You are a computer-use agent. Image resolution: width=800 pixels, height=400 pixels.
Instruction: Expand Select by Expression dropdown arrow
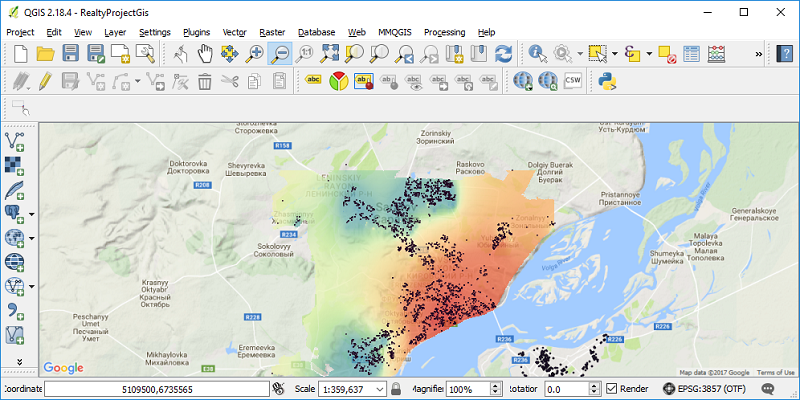point(648,54)
